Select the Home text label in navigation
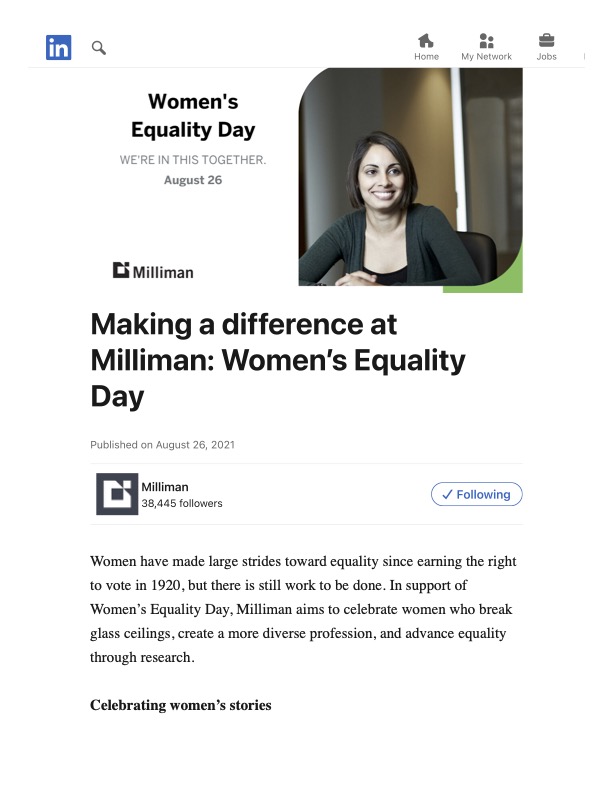The height and width of the screenshot is (792, 612). (426, 57)
